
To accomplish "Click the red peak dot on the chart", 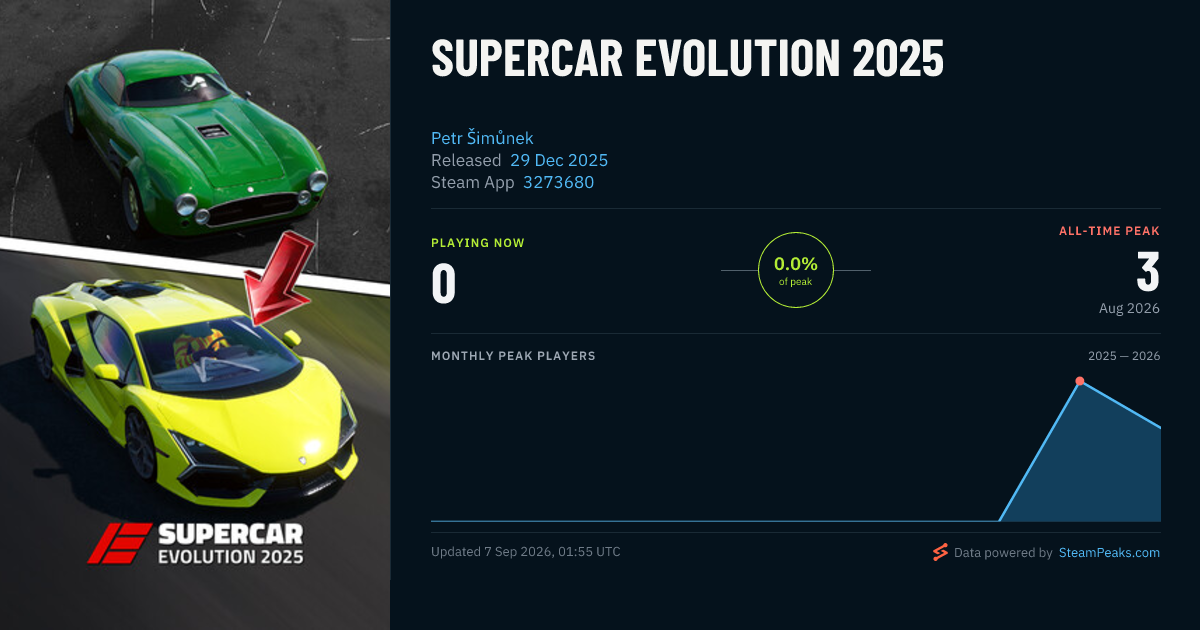I will coord(1079,381).
